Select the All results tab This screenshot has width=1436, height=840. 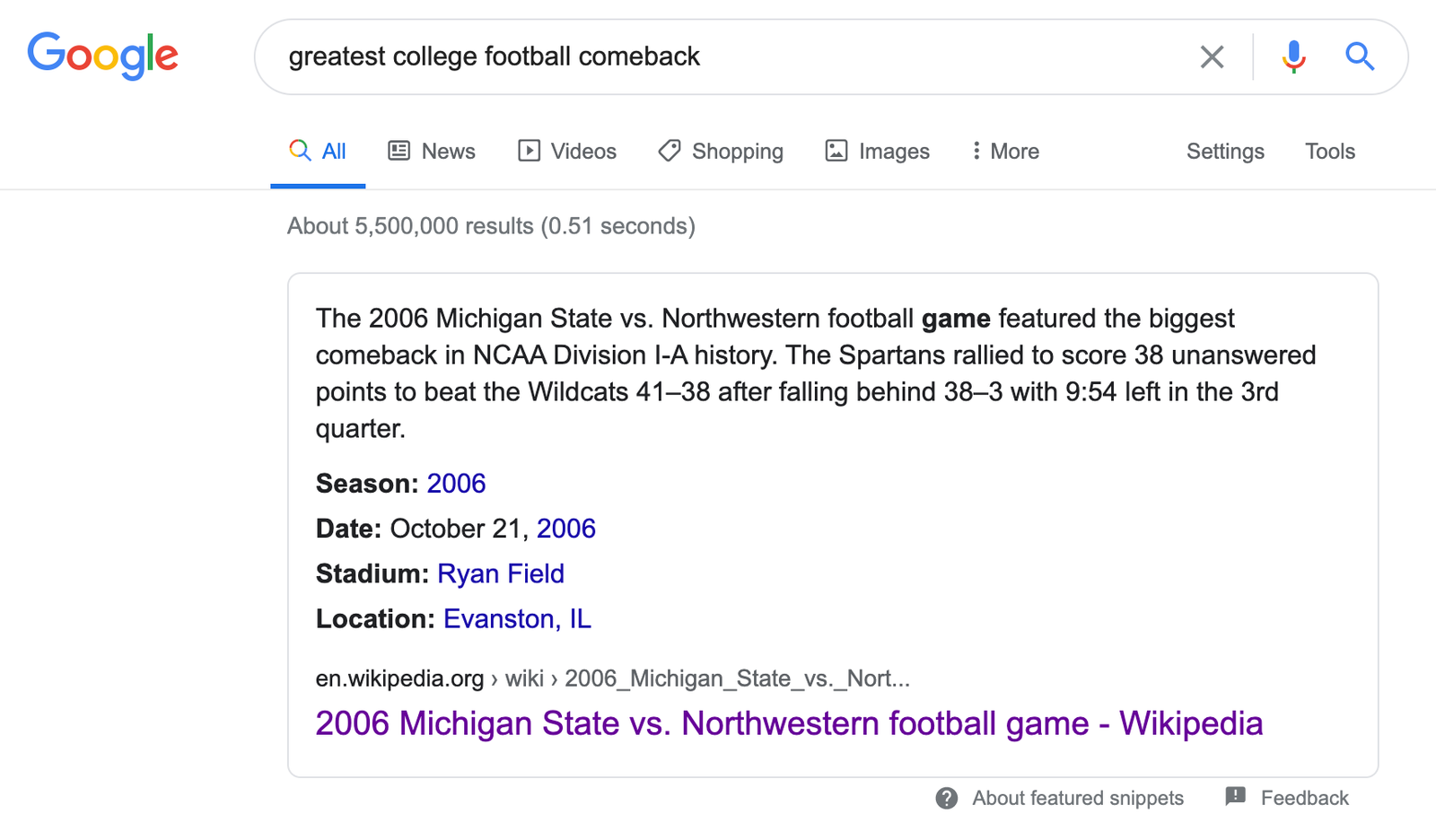318,151
